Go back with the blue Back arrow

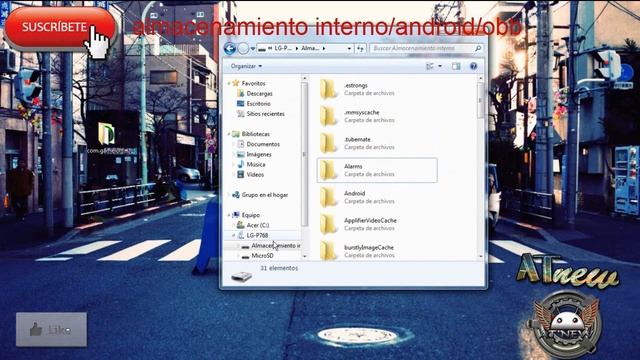click(230, 49)
